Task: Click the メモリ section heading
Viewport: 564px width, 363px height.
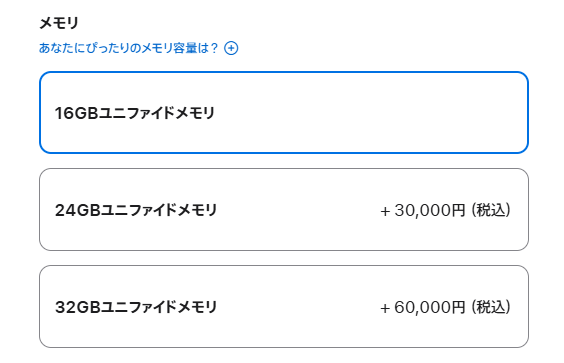Action: click(59, 23)
